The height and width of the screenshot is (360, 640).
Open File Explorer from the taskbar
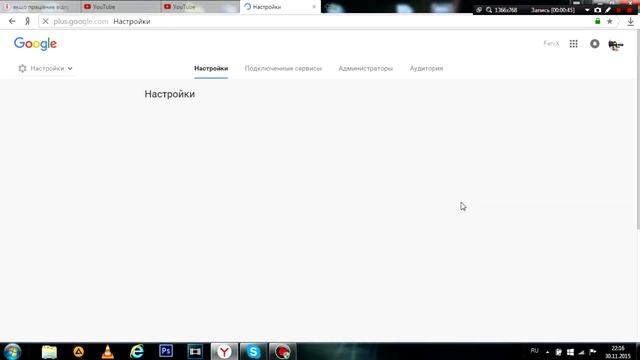point(49,351)
